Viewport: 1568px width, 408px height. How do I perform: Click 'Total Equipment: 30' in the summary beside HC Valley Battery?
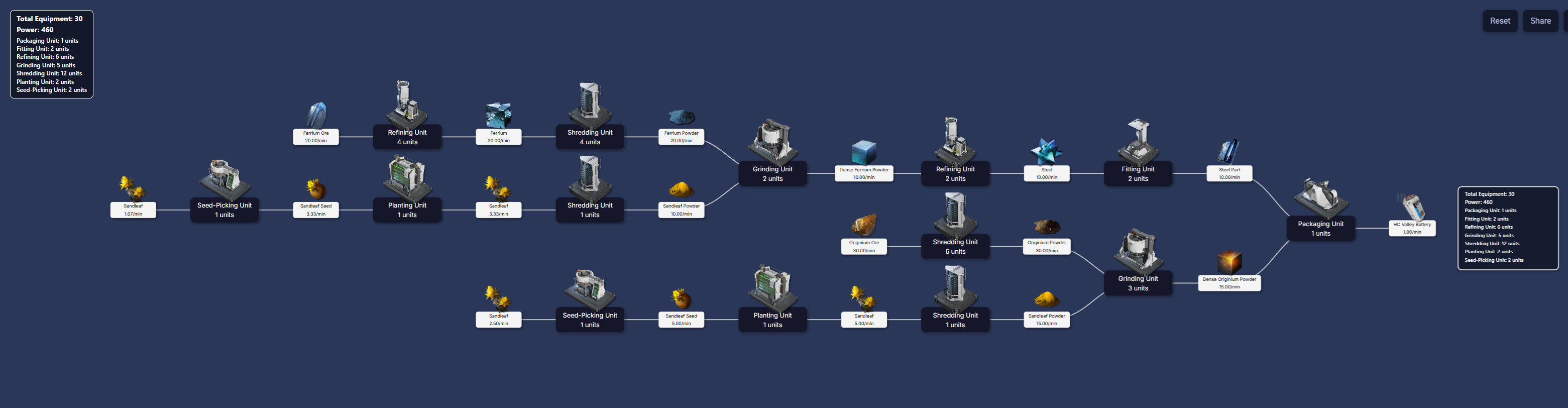(x=1490, y=193)
